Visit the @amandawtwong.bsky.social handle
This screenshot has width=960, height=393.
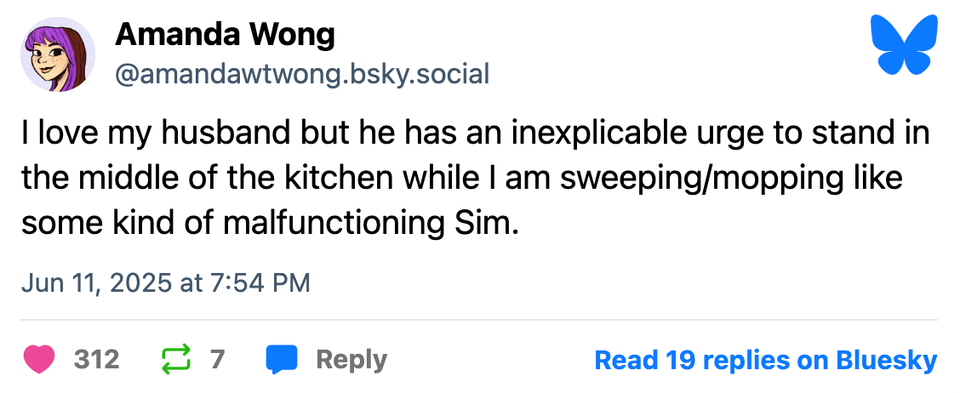click(302, 75)
